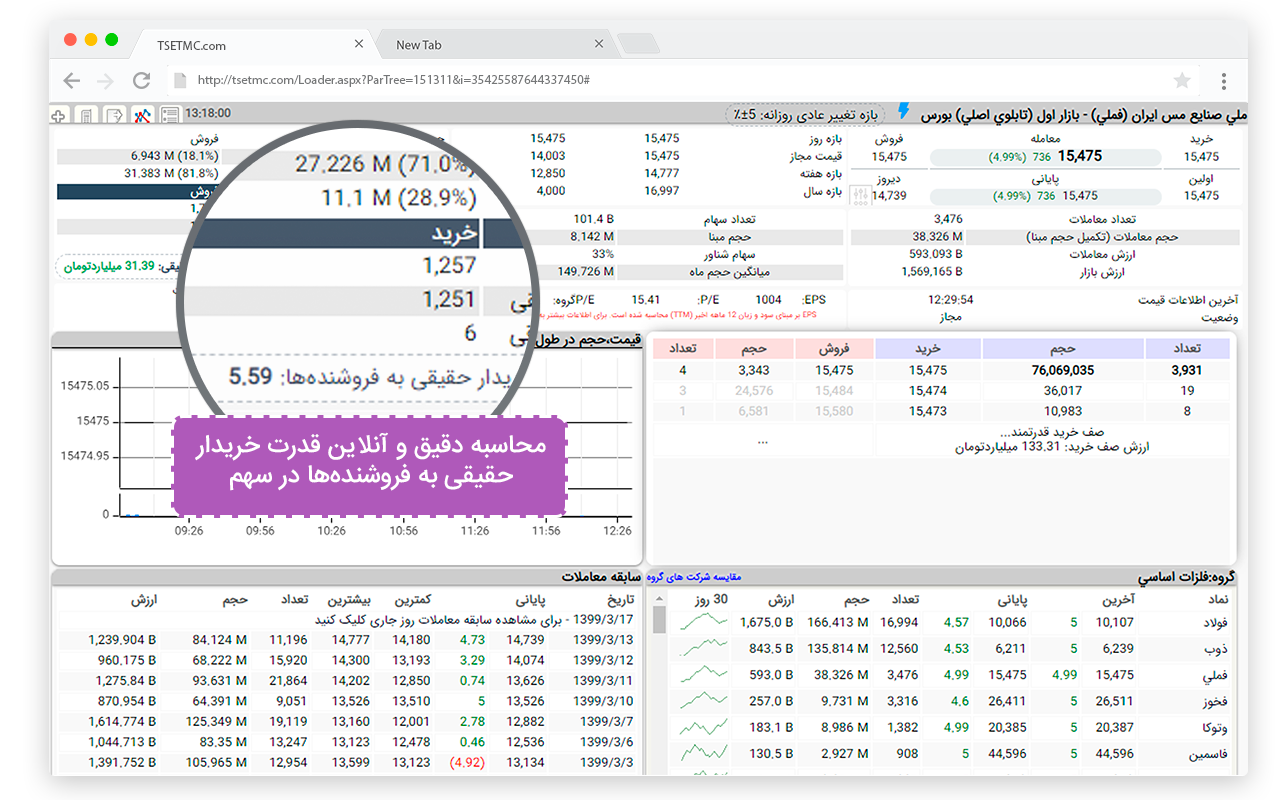Screen dimensions: 1280x800
Task: Click the 30-day sparkline for فخوز
Action: (704, 701)
